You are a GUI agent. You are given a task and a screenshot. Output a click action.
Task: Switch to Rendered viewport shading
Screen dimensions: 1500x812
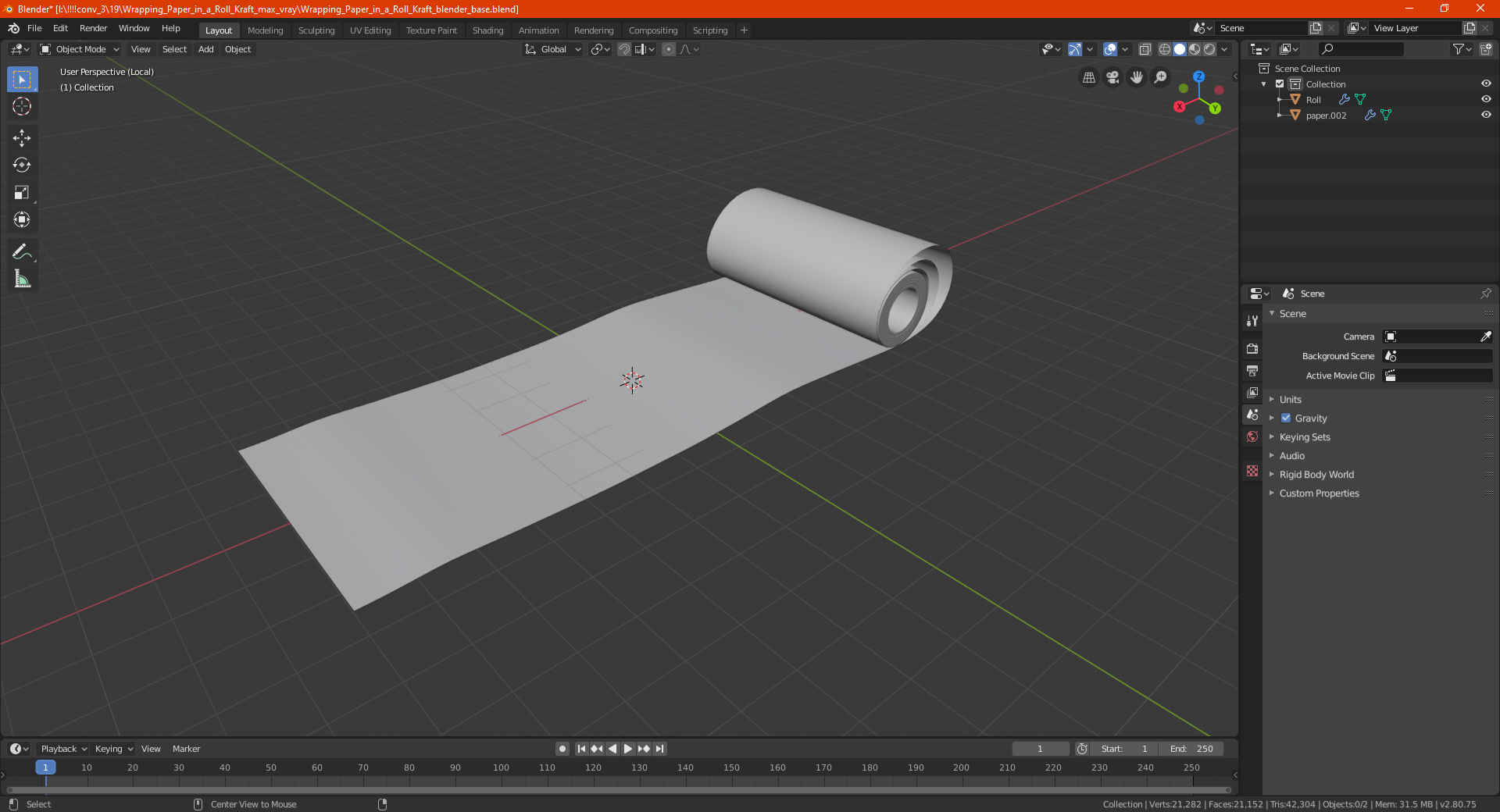pos(1209,49)
